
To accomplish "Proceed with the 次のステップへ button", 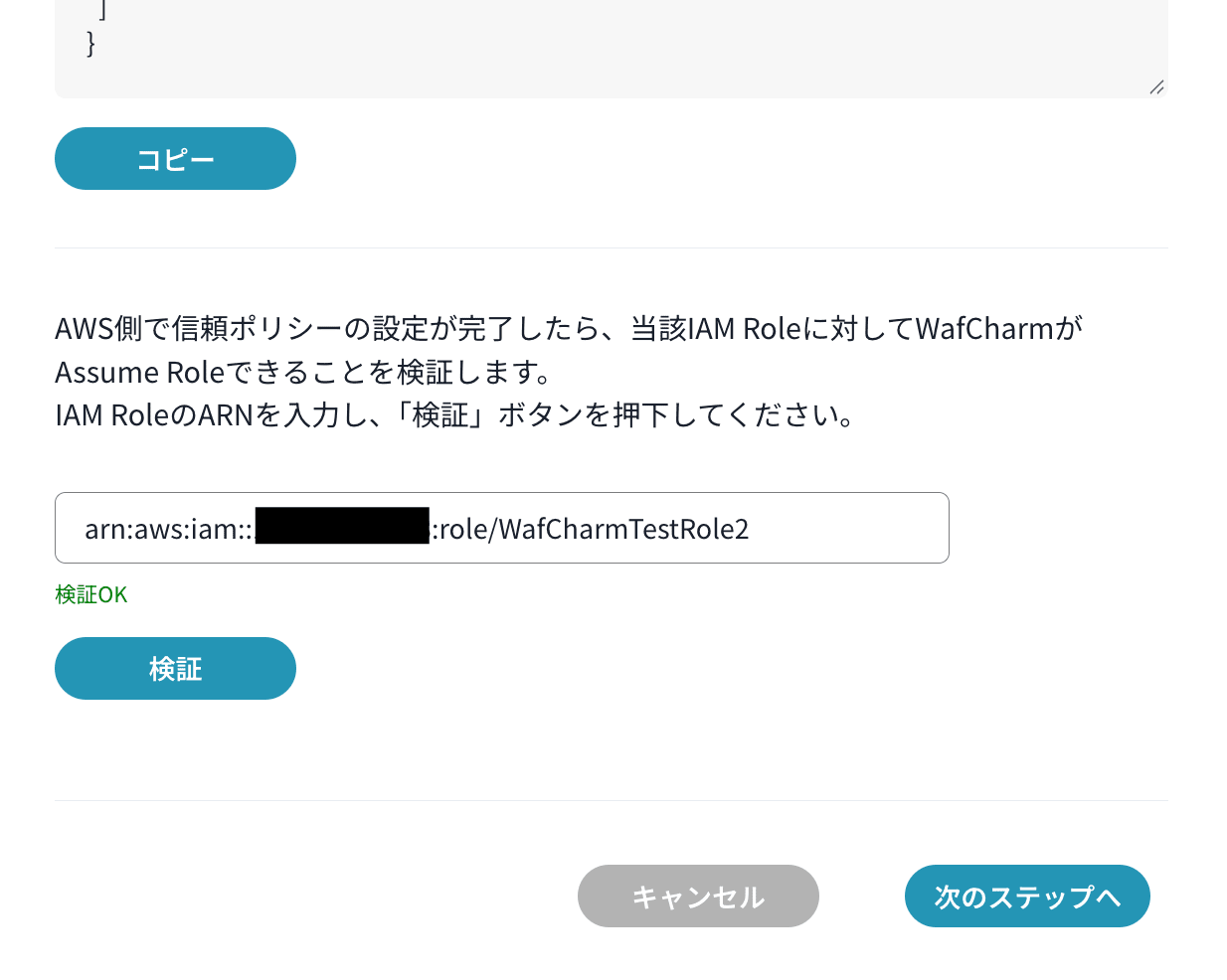I will (1027, 897).
